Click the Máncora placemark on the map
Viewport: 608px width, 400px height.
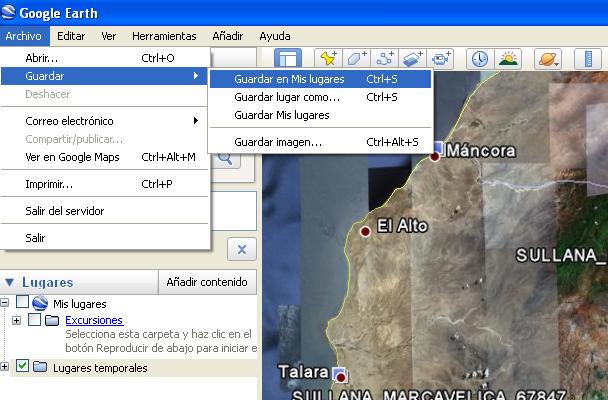tap(437, 150)
